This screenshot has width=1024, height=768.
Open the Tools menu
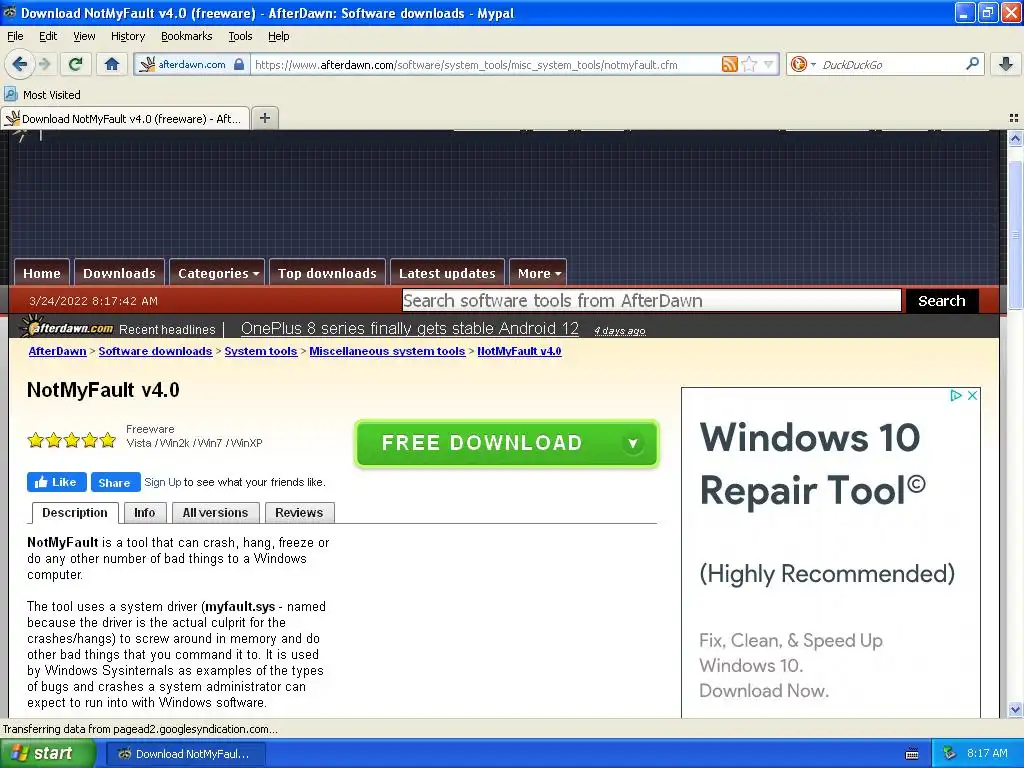(240, 36)
